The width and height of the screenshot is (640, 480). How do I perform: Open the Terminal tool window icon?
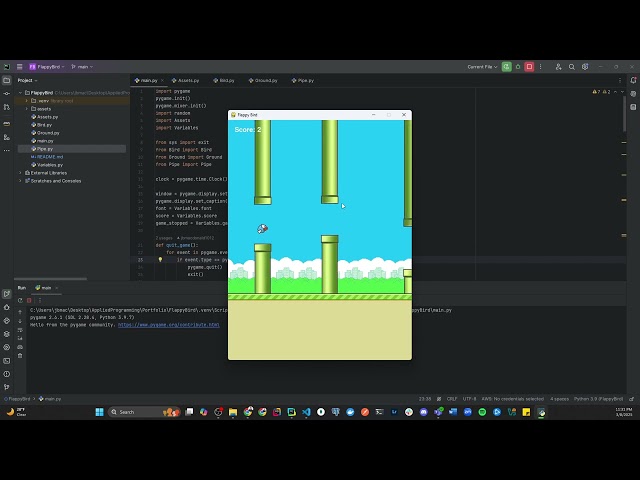coord(7,361)
